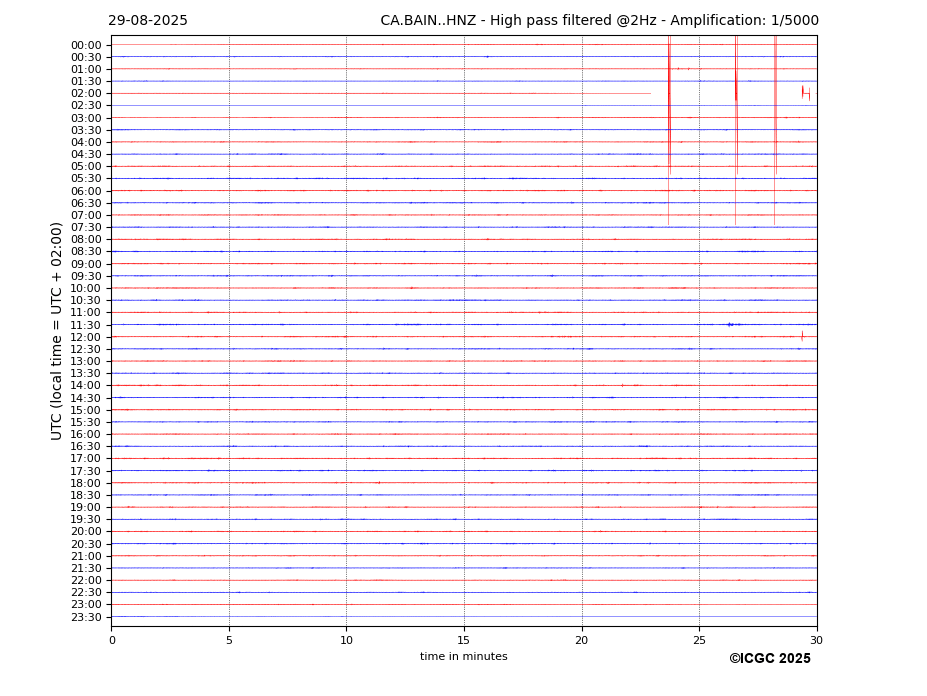Click the 12:30 time row label

pyautogui.click(x=86, y=349)
